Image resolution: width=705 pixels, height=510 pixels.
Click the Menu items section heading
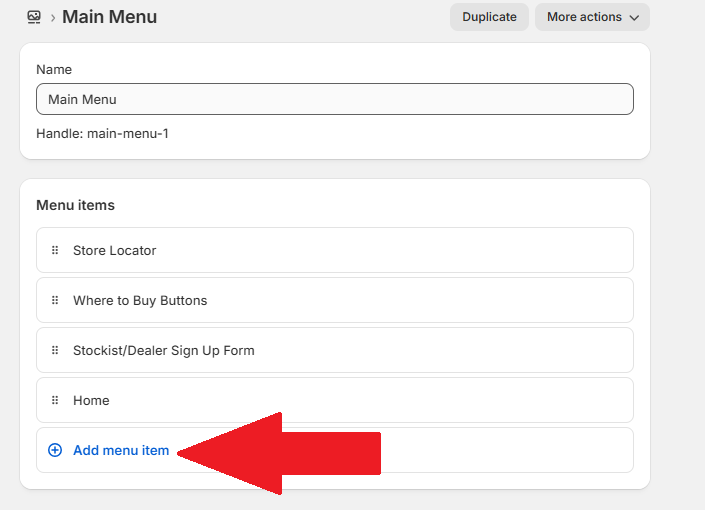[x=75, y=205]
